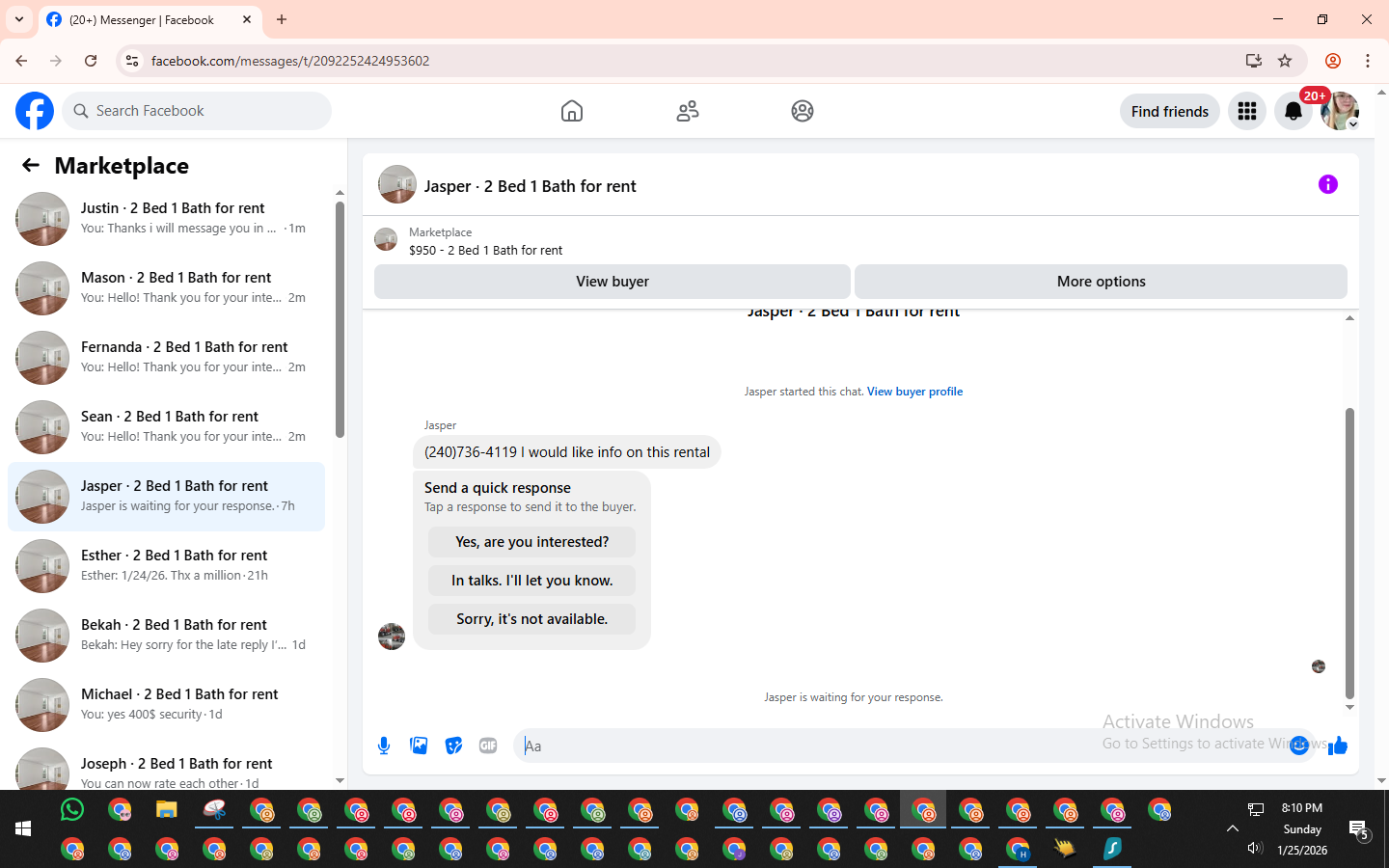Select Jasper's conversation in the list
The width and height of the screenshot is (1389, 868).
(166, 497)
